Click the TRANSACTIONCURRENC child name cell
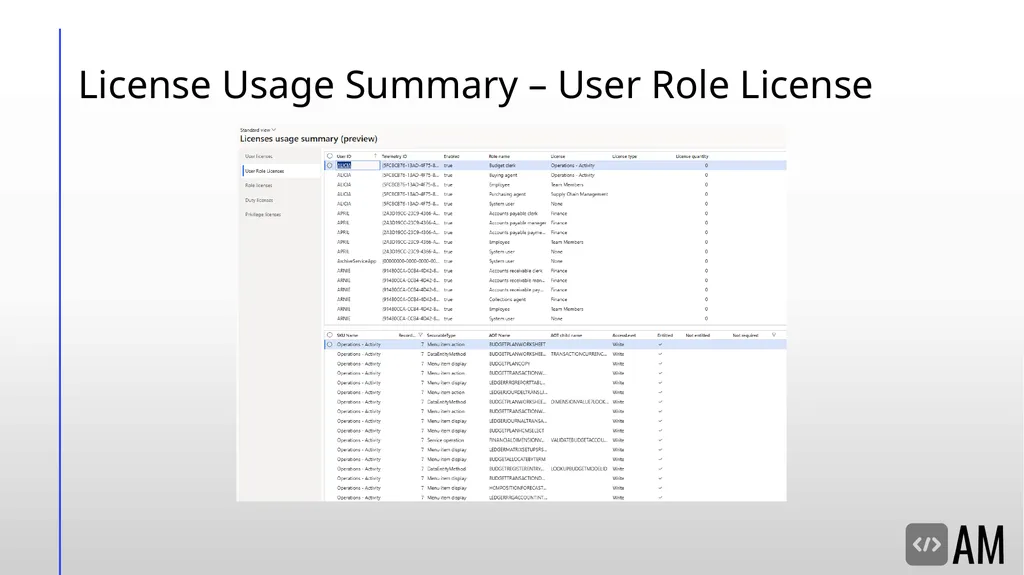This screenshot has width=1024, height=575. tap(579, 354)
